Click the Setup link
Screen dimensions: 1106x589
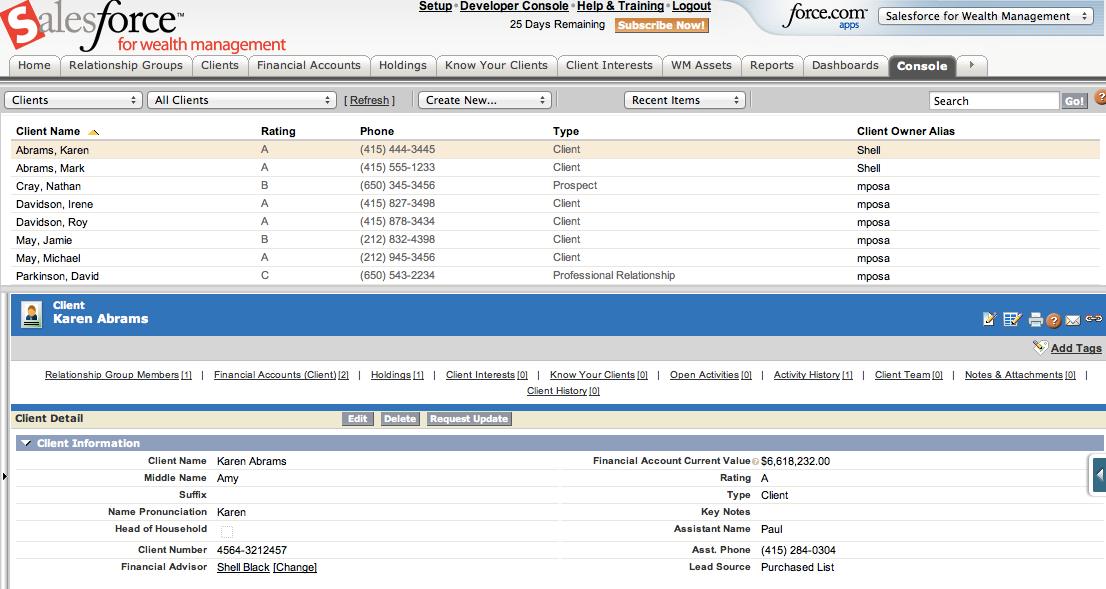tap(435, 6)
